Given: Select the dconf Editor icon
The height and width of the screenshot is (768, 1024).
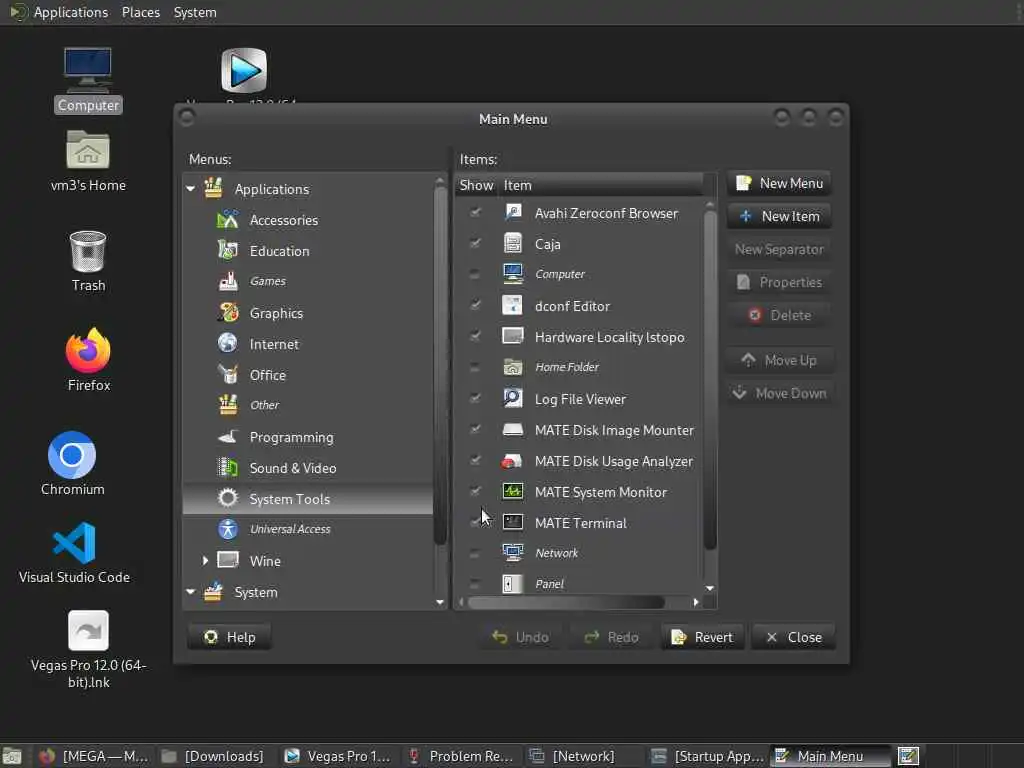Looking at the screenshot, I should pos(513,305).
